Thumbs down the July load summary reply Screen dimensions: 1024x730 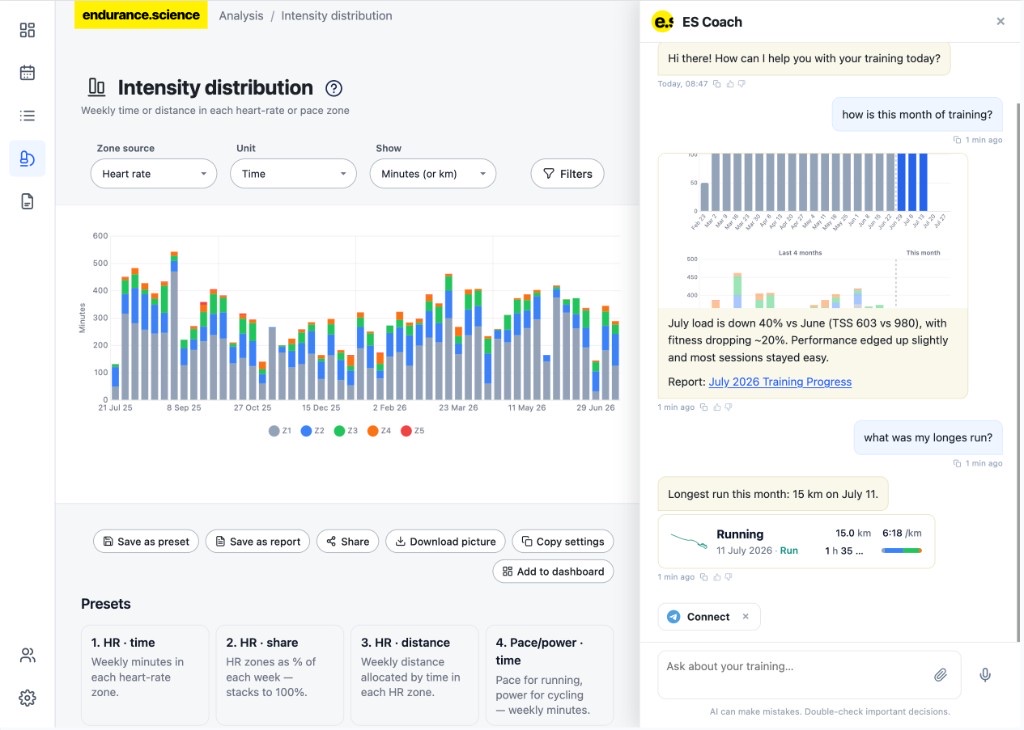728,407
